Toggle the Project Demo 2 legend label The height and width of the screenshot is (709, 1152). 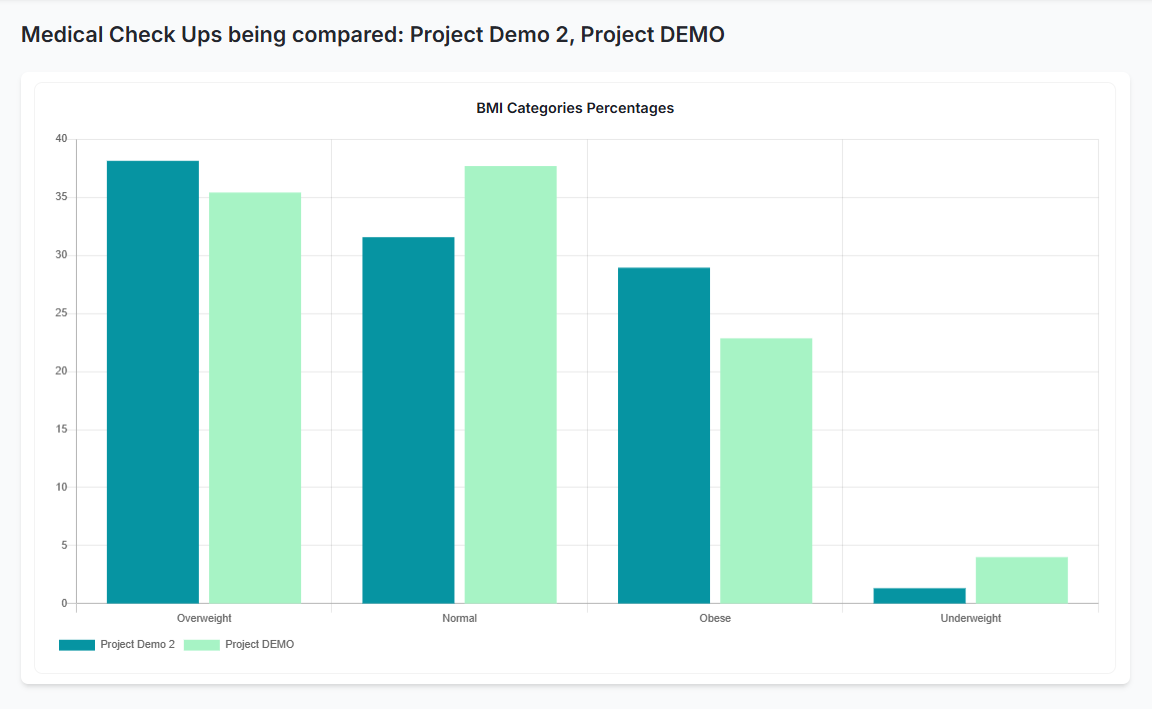[x=137, y=645]
